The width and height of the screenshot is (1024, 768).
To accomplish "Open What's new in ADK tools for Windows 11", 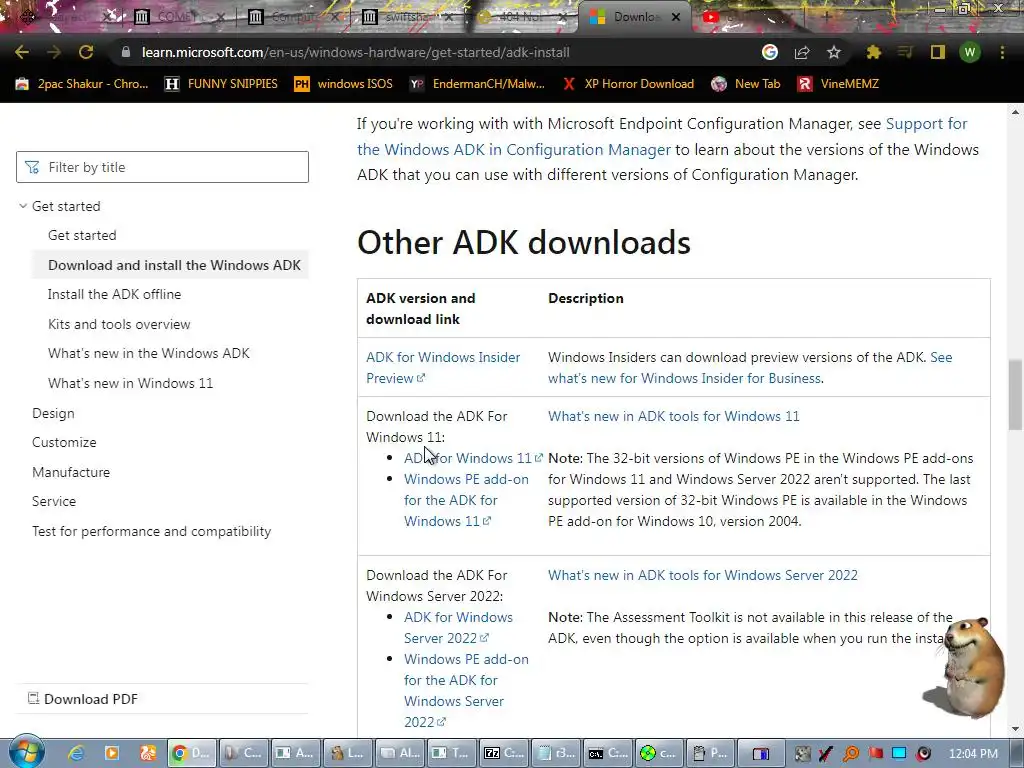I will coord(673,416).
